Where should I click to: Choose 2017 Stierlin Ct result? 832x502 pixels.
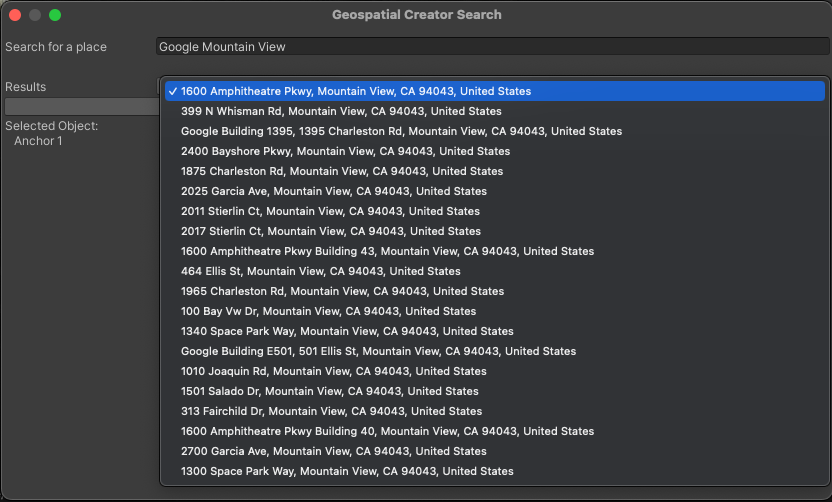coord(330,231)
